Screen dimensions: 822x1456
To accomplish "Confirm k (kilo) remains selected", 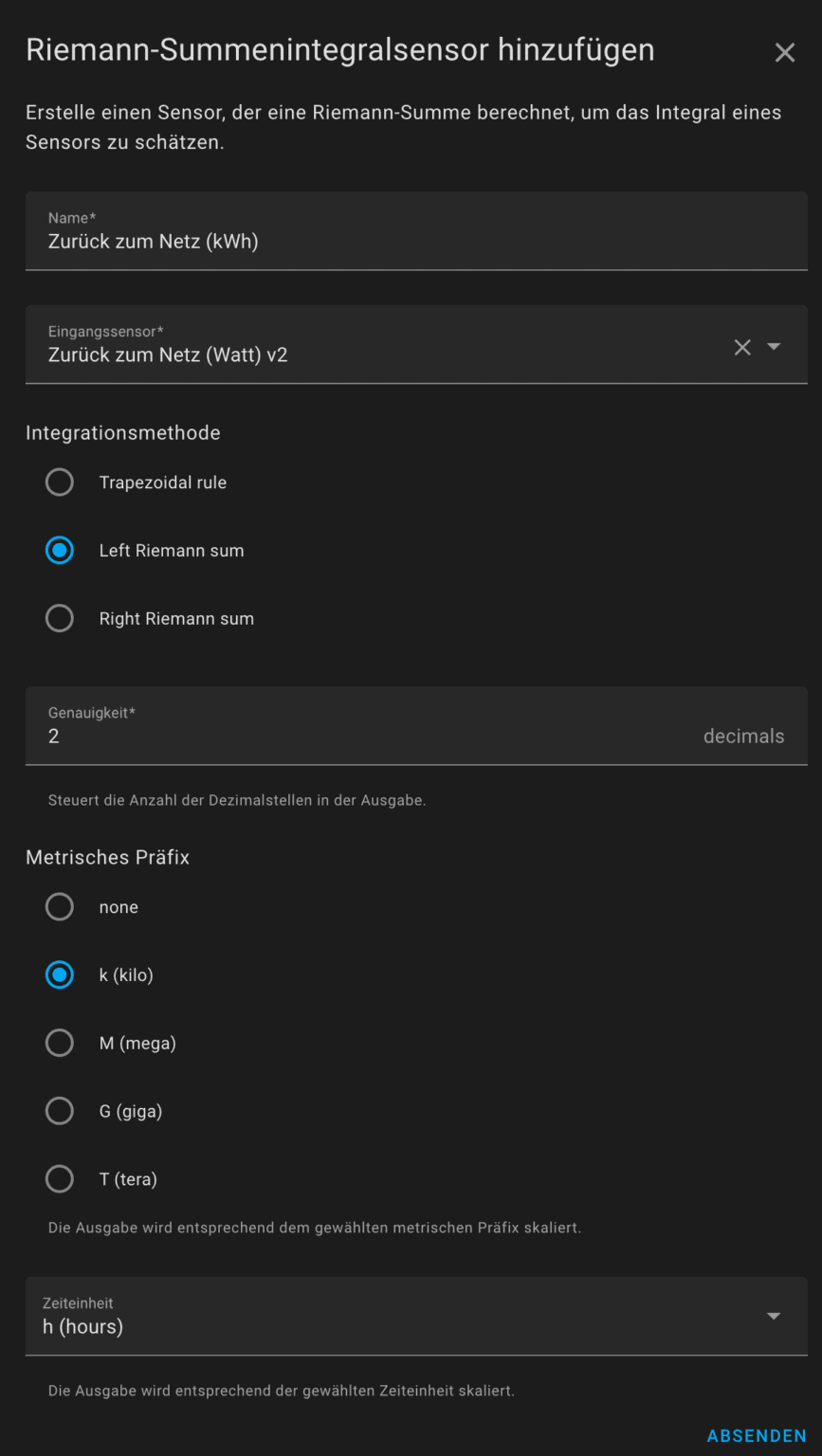I will pos(59,974).
